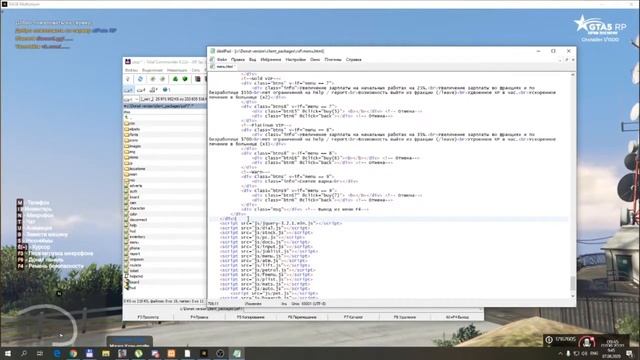Open the Файлы menu in Total Commander
This screenshot has height=360, width=640.
coord(131,70)
